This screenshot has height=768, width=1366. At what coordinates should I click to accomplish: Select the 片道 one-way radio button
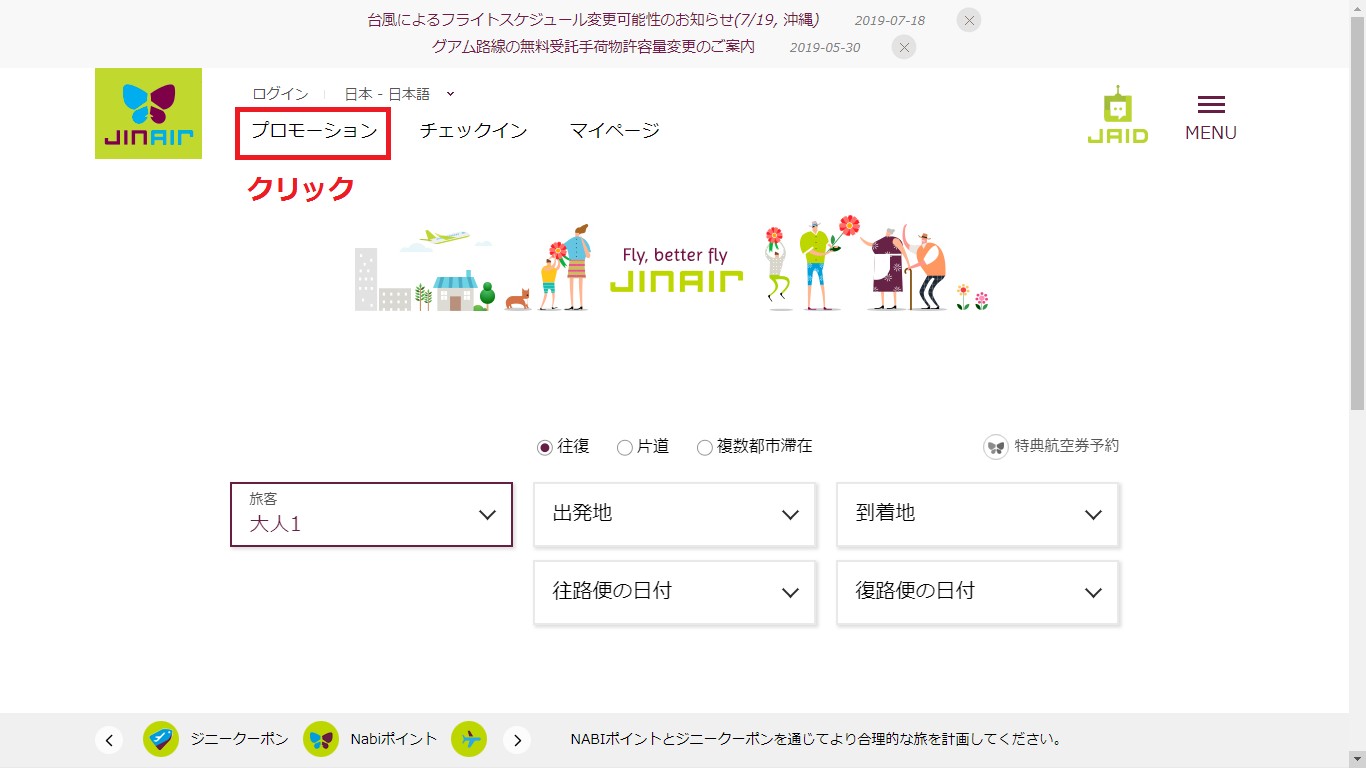pyautogui.click(x=625, y=448)
